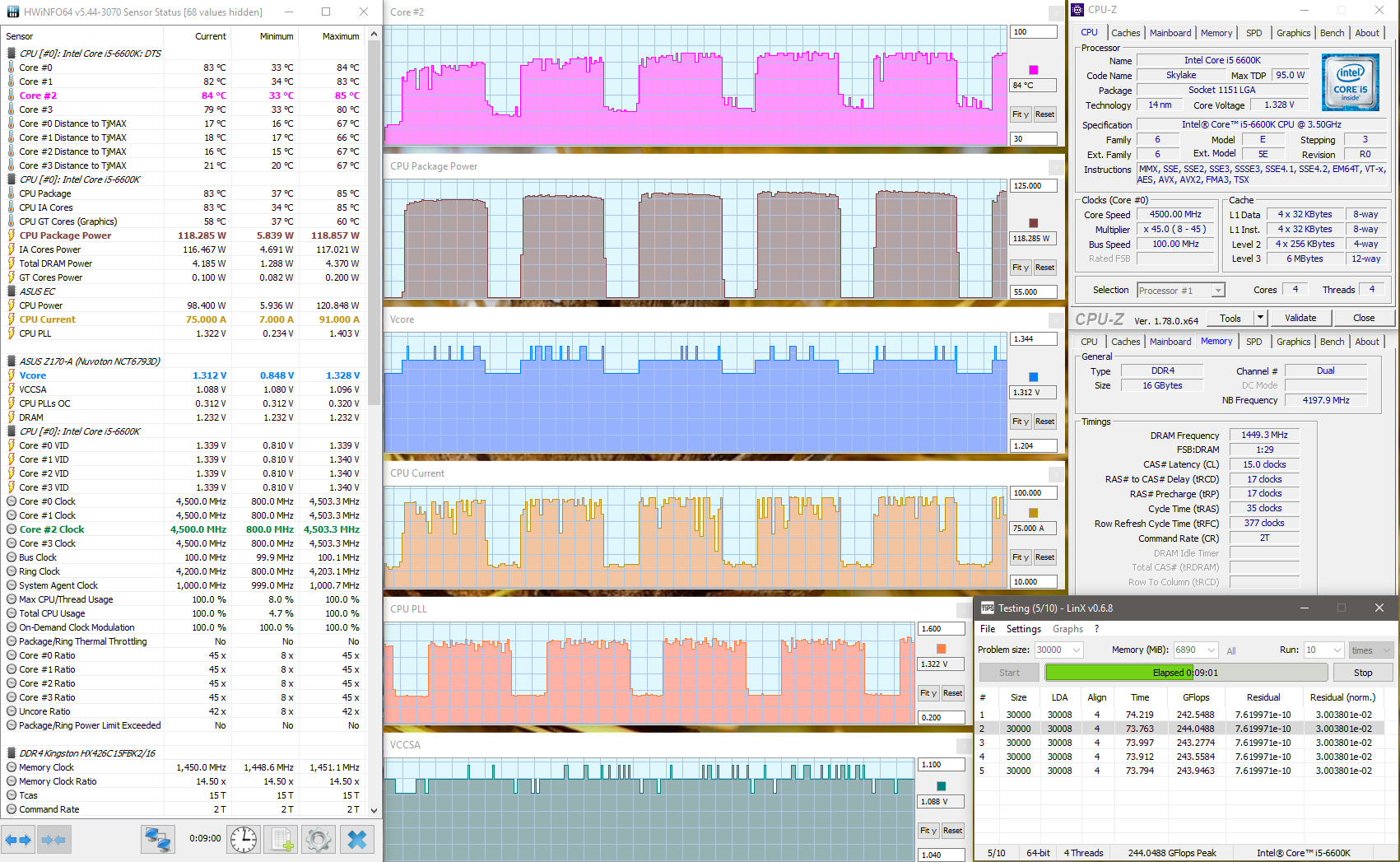Screen dimensions: 1400x862
Task: Open Bench tab in CPU-Z memory timings window
Action: [x=1332, y=342]
